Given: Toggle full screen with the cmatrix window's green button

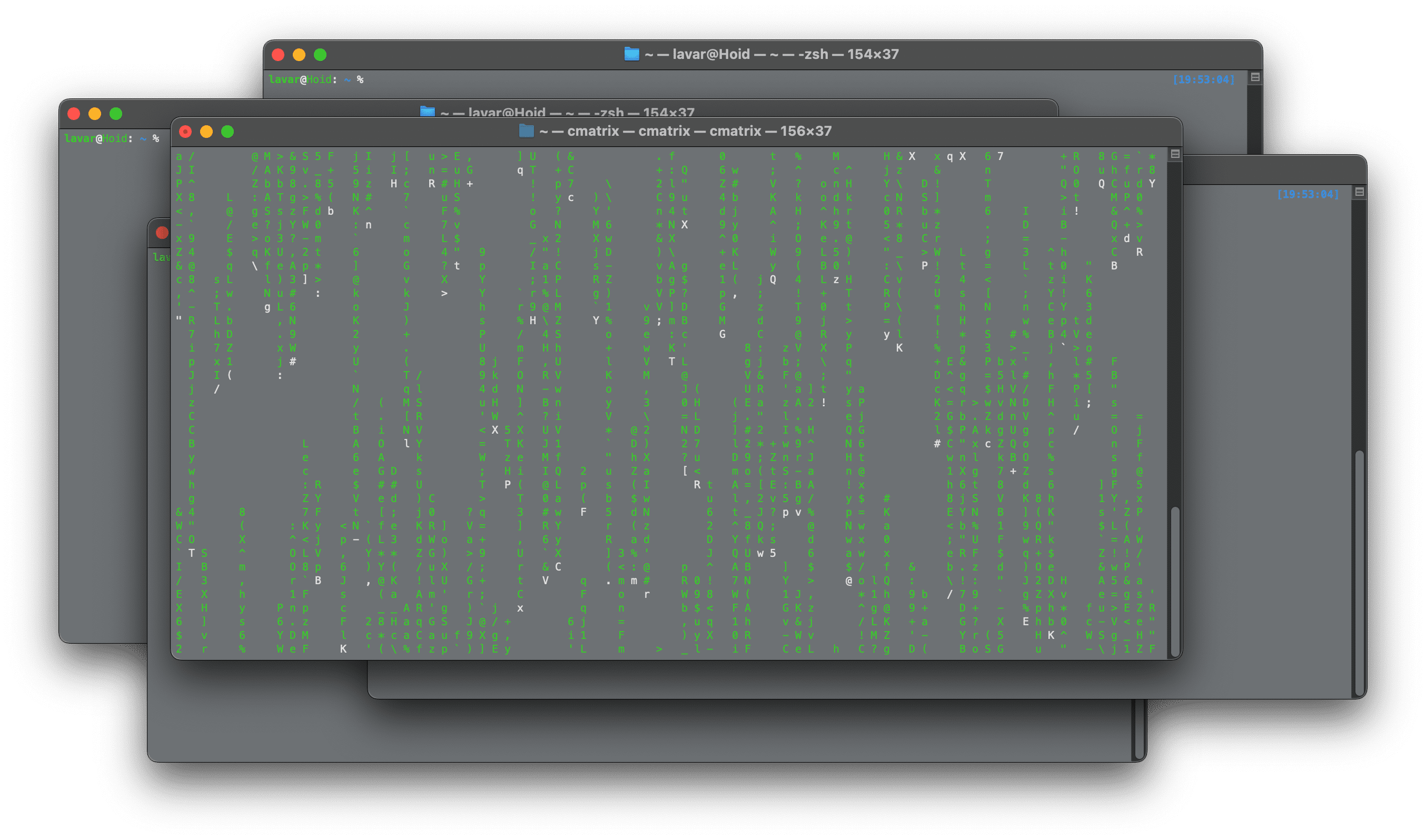Looking at the screenshot, I should point(228,131).
